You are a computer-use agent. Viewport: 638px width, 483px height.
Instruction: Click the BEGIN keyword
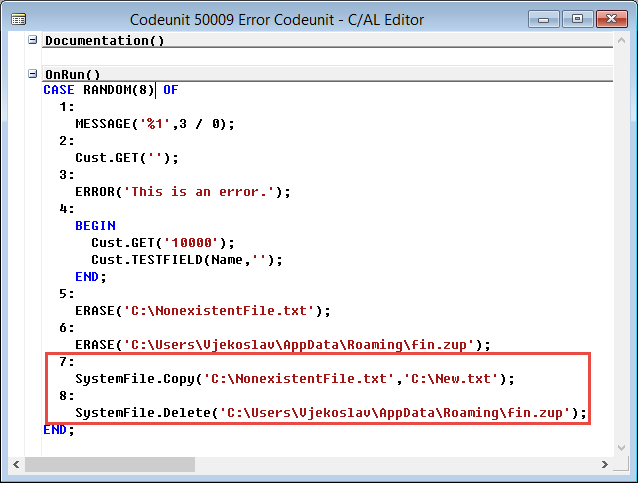95,226
